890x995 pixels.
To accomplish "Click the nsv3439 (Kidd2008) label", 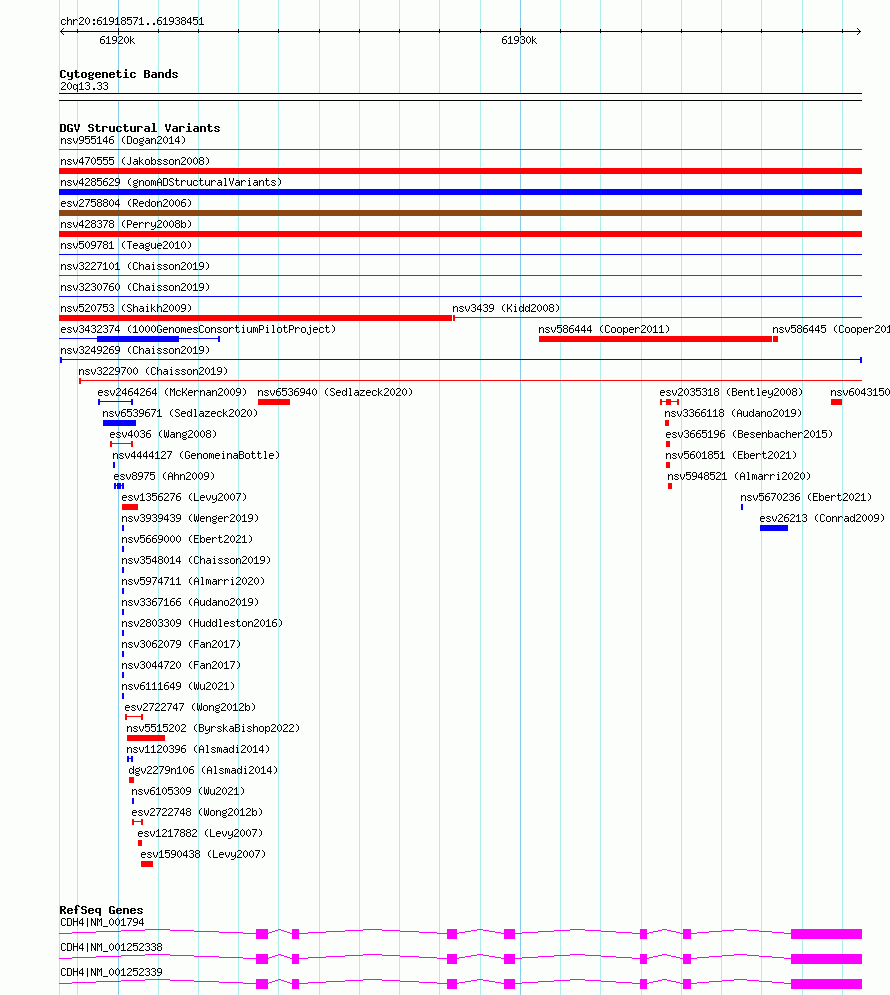I will (x=506, y=308).
